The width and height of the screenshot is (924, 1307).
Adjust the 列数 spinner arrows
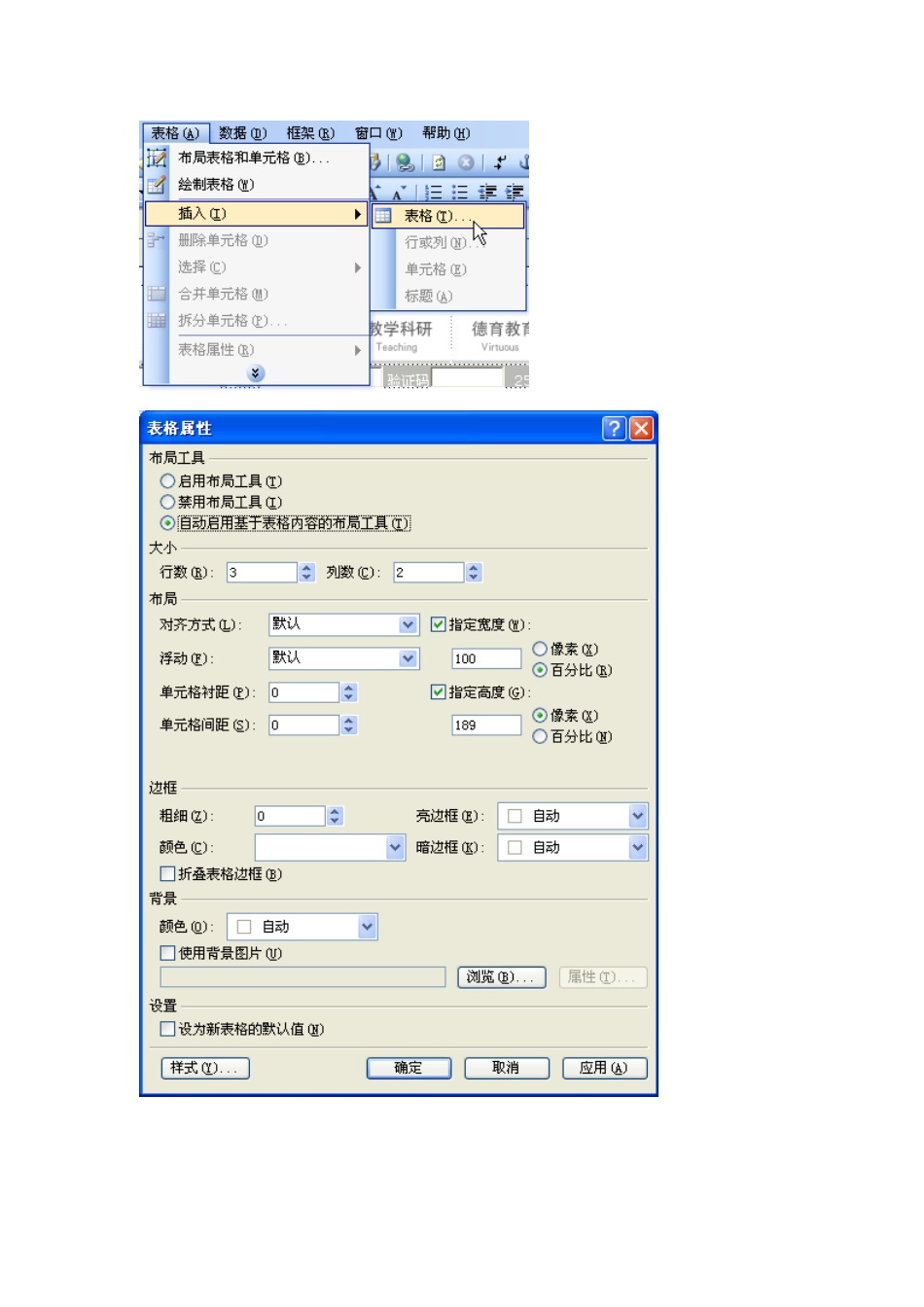point(474,573)
